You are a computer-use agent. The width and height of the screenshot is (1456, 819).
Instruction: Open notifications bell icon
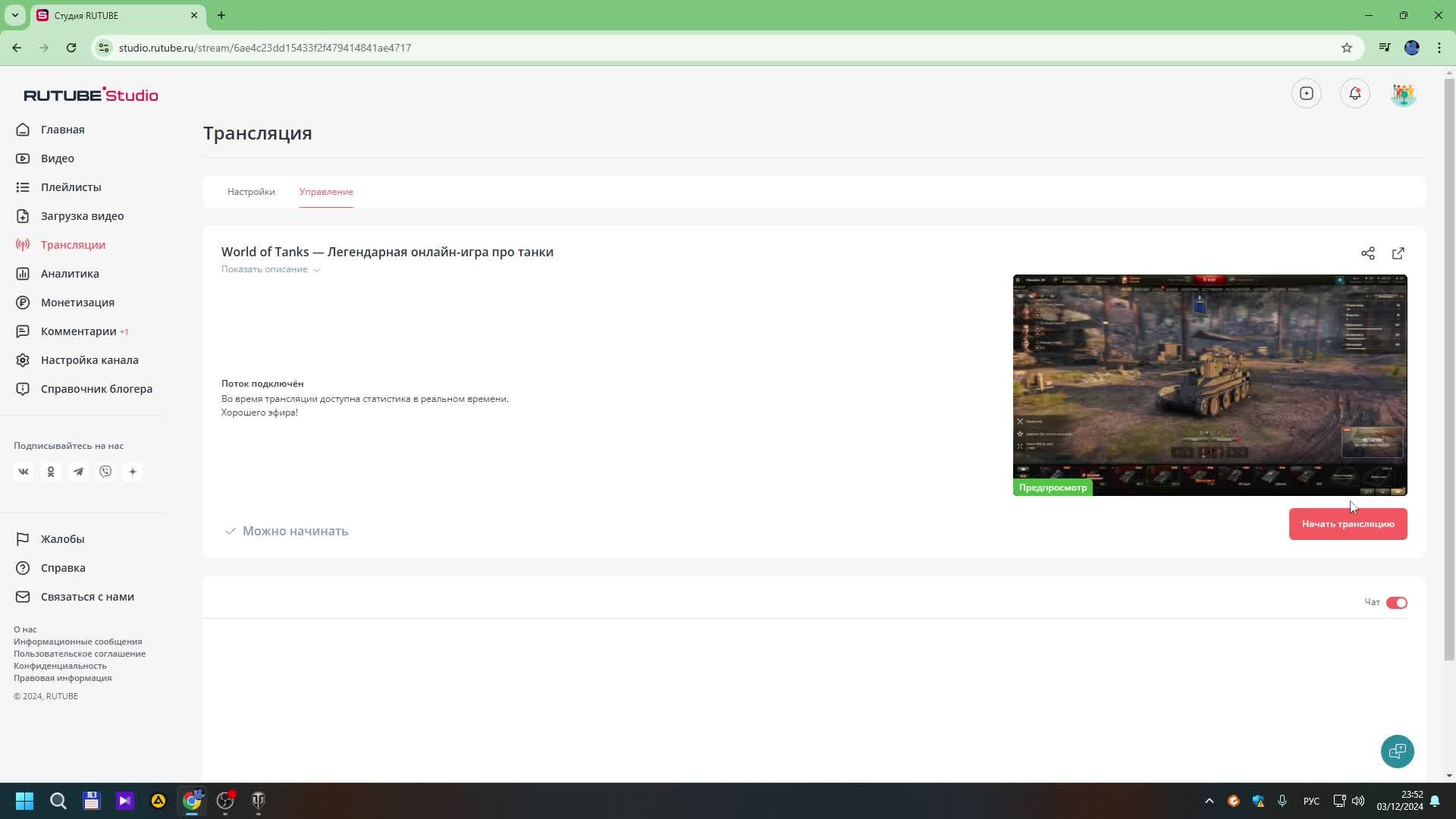[x=1355, y=93]
